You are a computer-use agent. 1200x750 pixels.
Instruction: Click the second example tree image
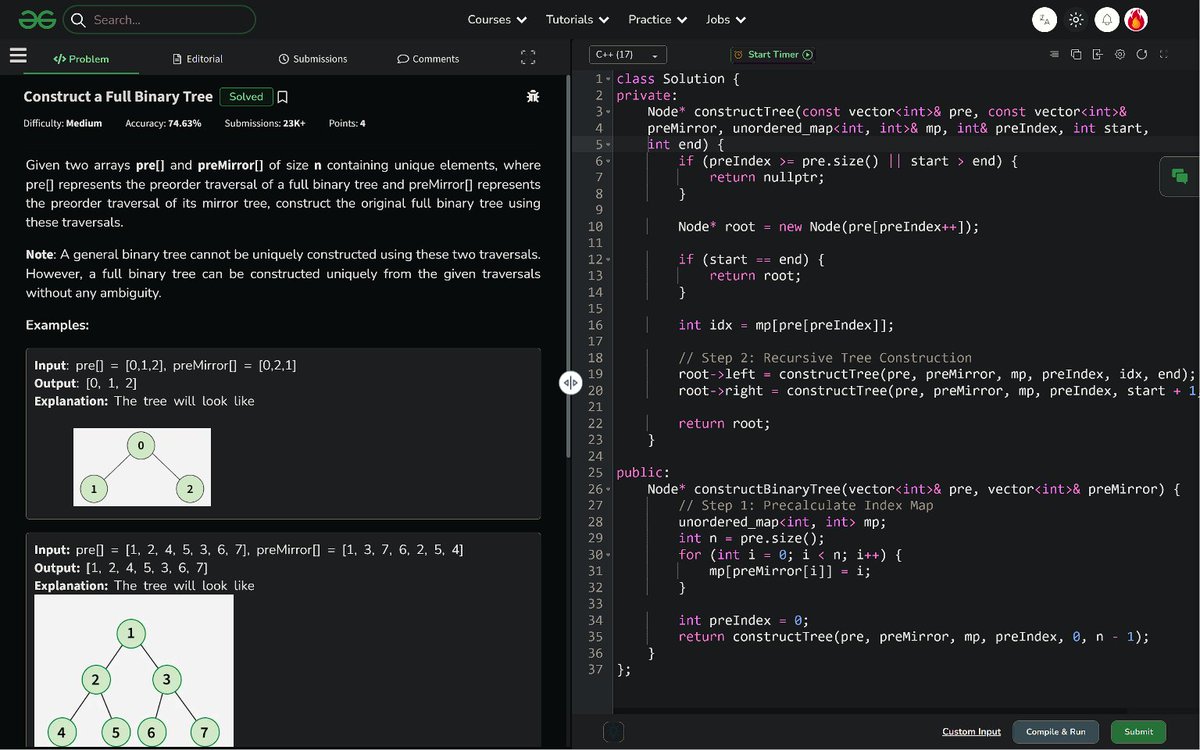tap(134, 670)
